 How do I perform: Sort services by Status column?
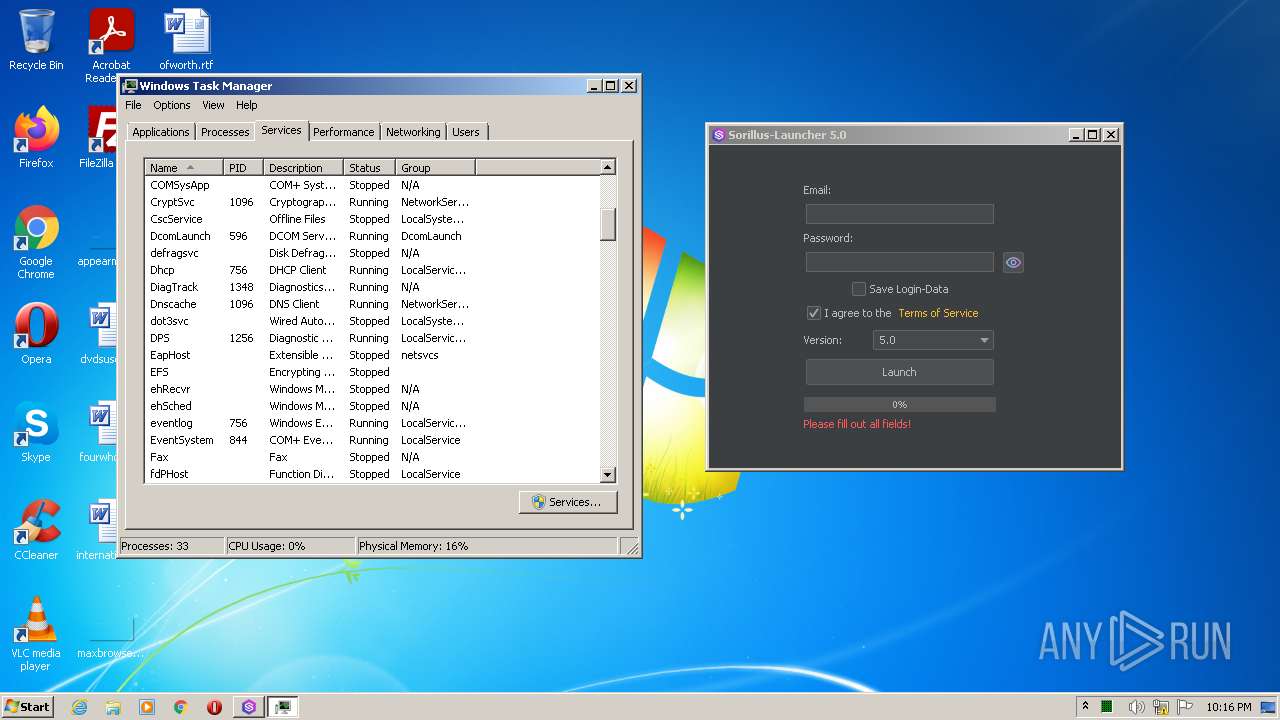[369, 168]
